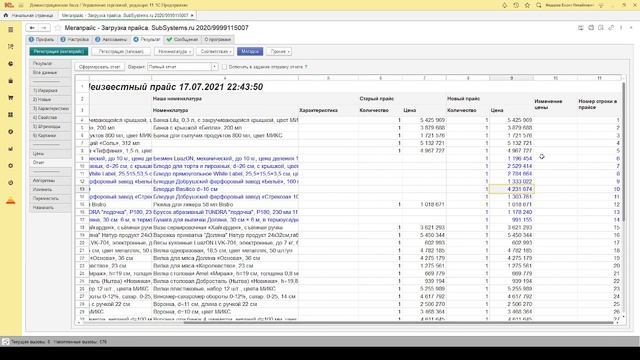Go back with the left arrow button

click(x=32, y=28)
